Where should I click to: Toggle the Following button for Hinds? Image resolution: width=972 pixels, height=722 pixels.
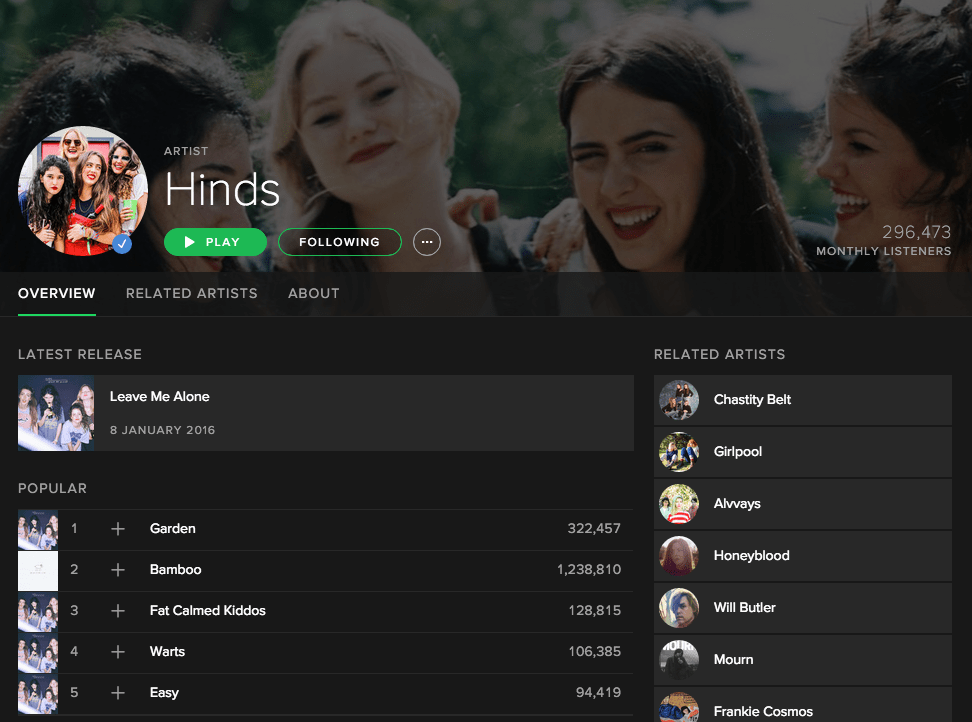click(x=339, y=242)
